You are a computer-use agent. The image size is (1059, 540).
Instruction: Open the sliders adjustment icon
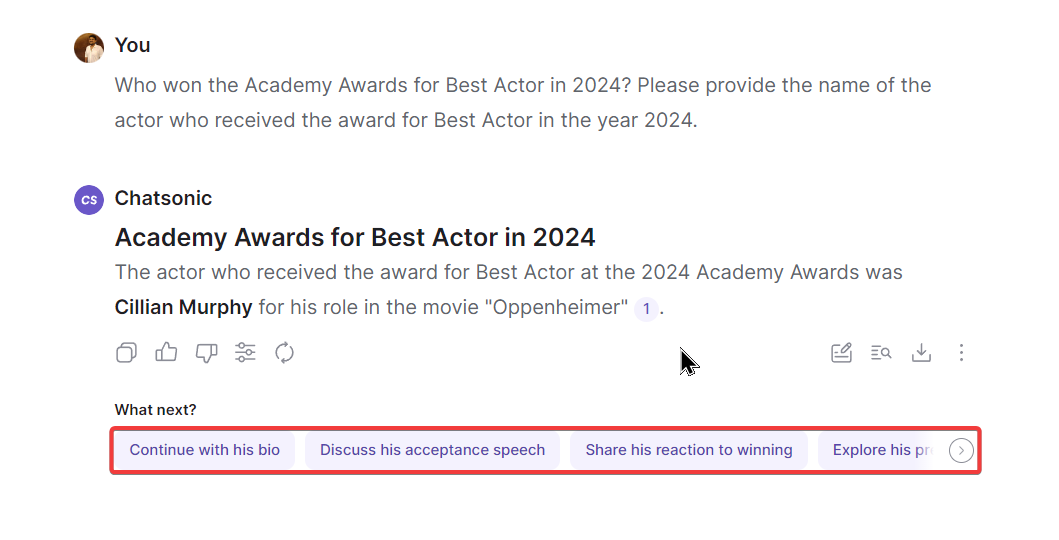[245, 352]
